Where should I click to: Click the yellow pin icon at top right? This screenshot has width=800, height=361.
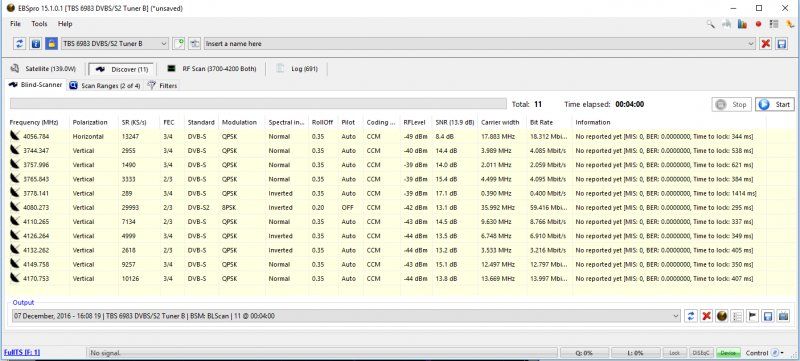(790, 24)
